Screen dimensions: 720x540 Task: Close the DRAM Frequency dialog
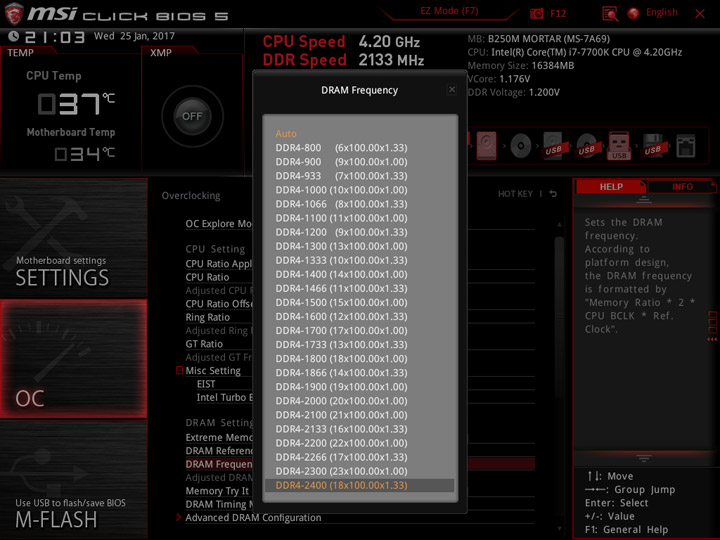point(452,90)
